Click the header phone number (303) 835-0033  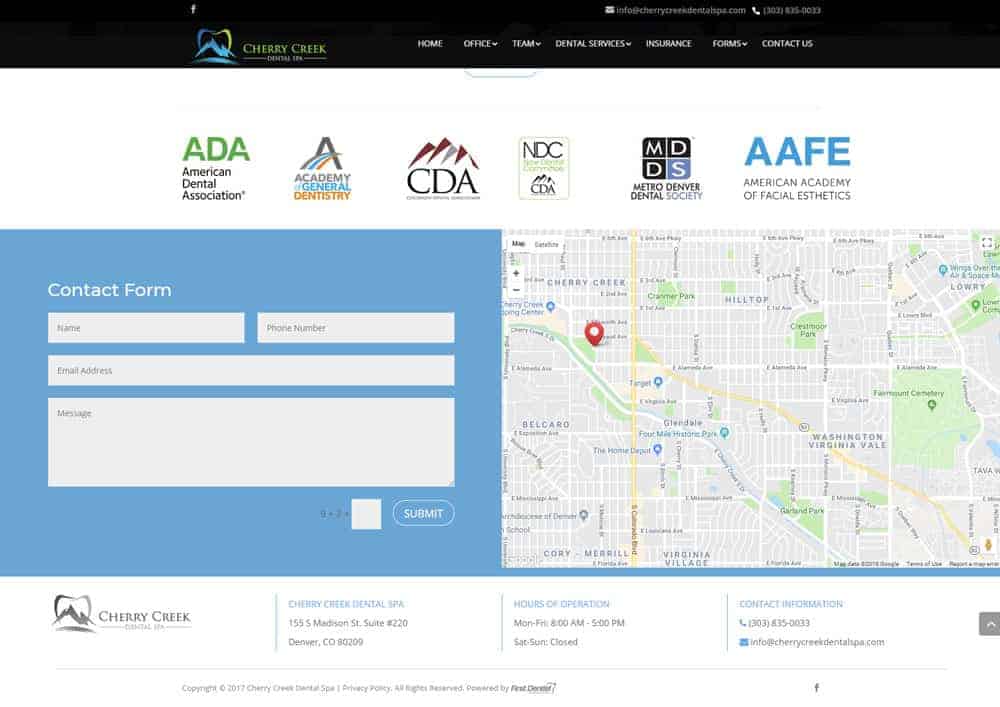coord(786,10)
